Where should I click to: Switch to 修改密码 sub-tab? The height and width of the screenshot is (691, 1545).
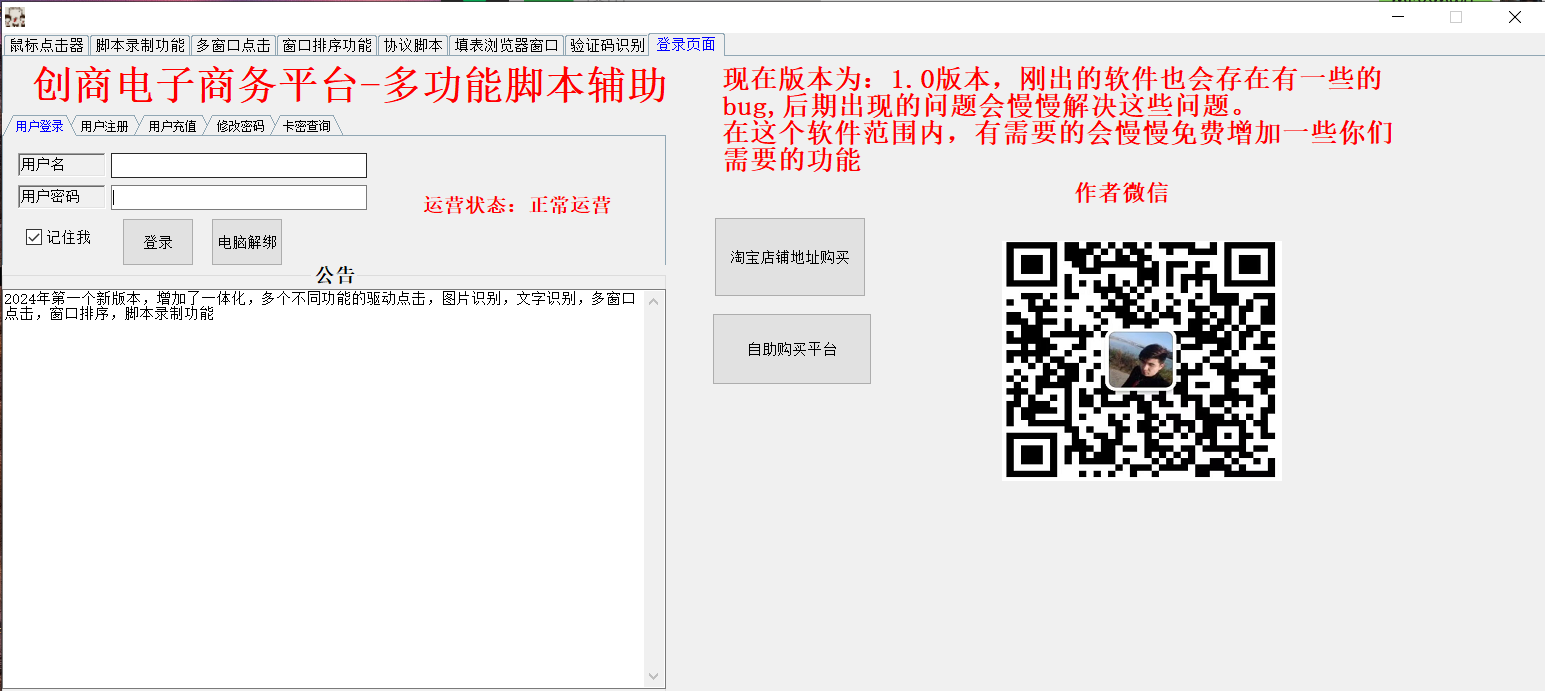[240, 126]
